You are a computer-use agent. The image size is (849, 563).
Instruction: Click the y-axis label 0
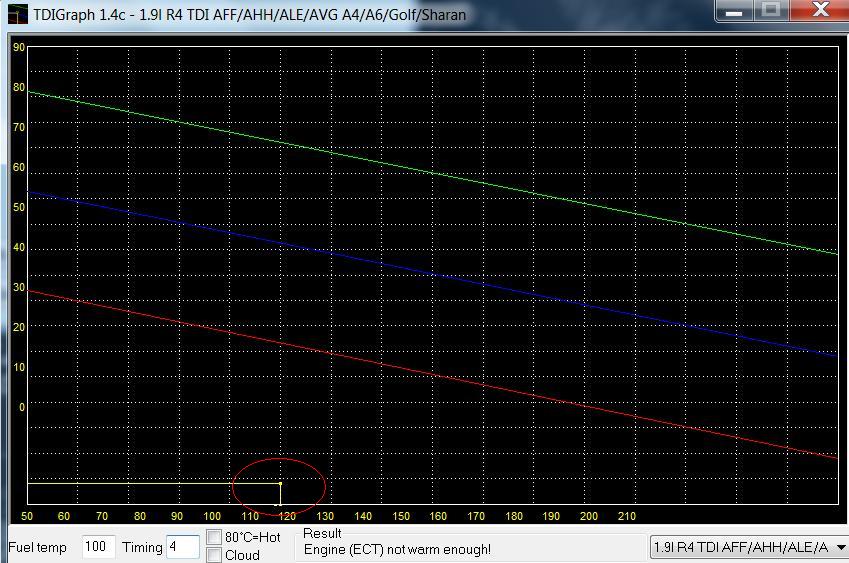(x=22, y=407)
